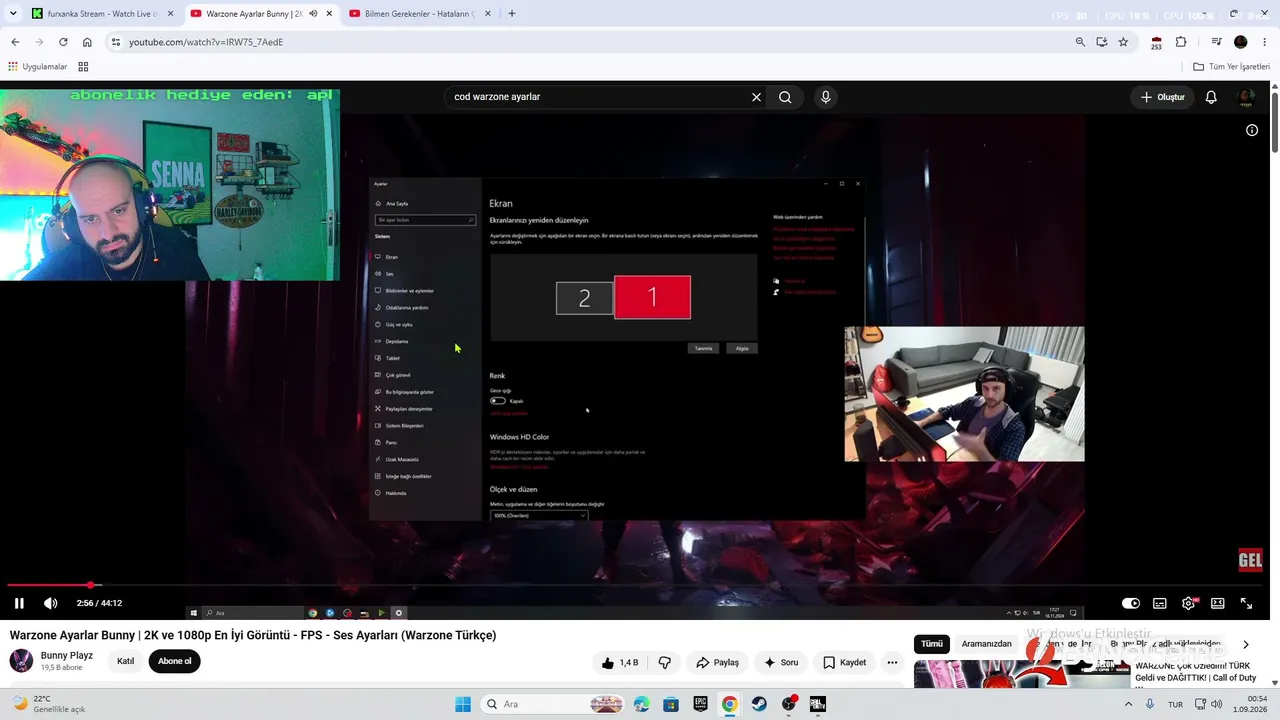Screen dimensions: 1280x720
Task: Open the Extensions puzzle menu
Action: click(x=1181, y=42)
